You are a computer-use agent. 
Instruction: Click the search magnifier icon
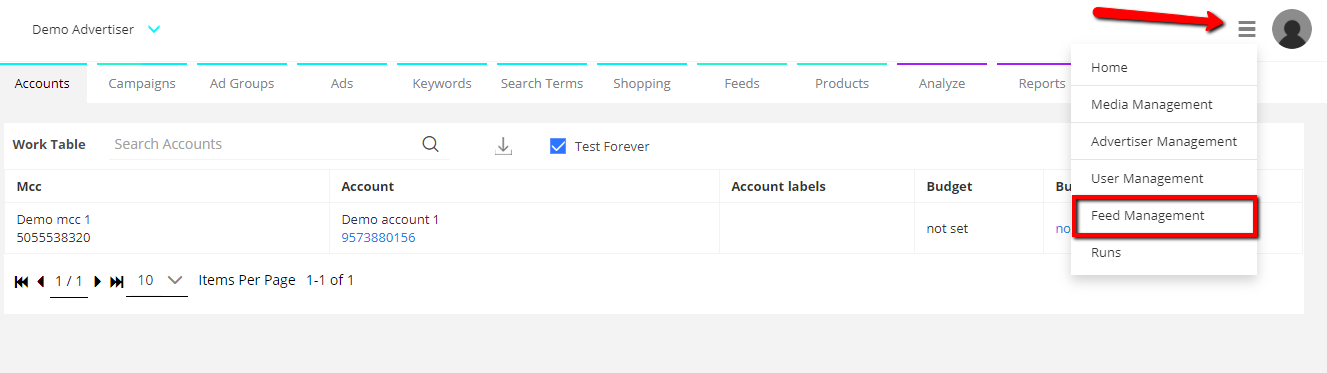pos(430,144)
